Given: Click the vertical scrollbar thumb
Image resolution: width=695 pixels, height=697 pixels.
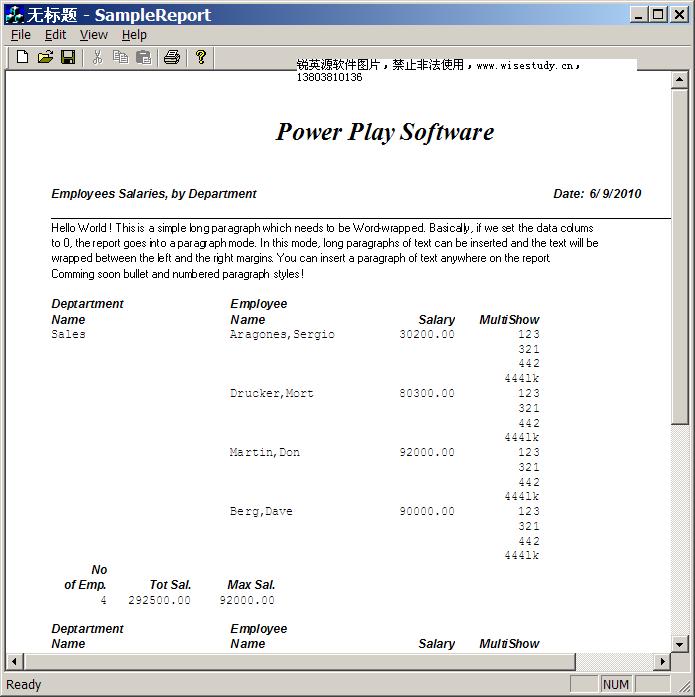Looking at the screenshot, I should 679,256.
